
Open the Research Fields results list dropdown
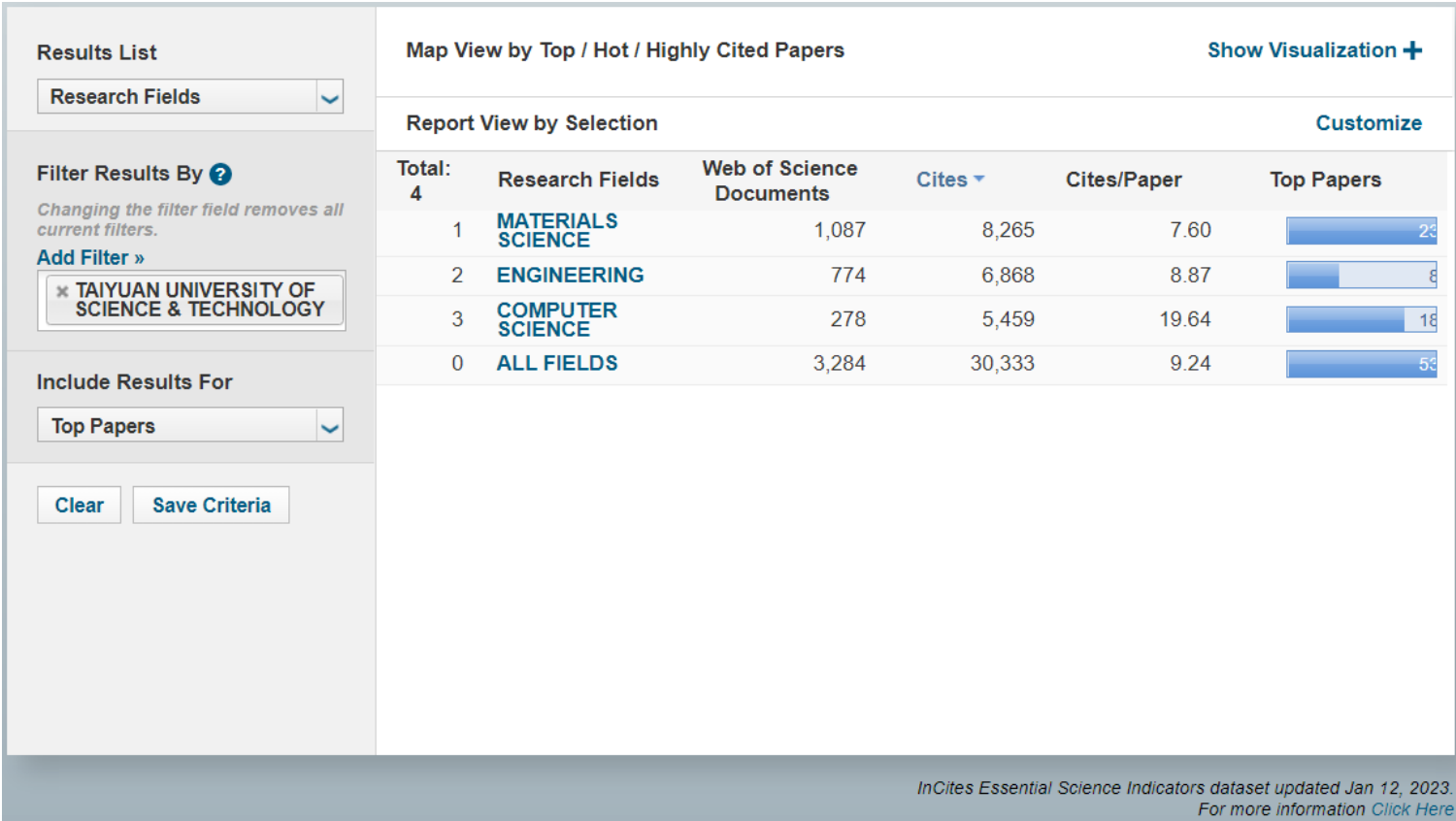pyautogui.click(x=330, y=97)
